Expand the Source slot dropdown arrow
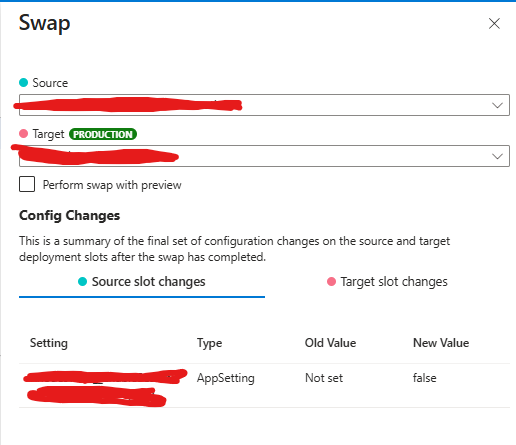516x445 pixels. [x=497, y=105]
